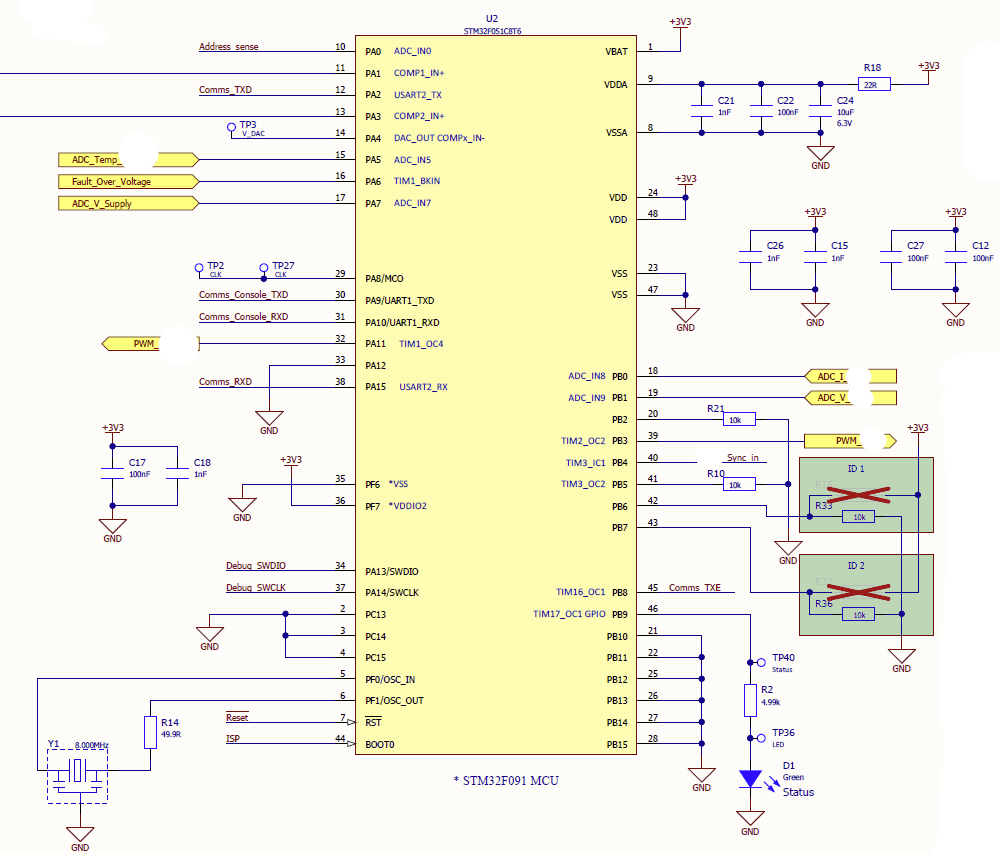Select resistor R21 10k on PB2
This screenshot has height=854, width=999.
point(739,419)
